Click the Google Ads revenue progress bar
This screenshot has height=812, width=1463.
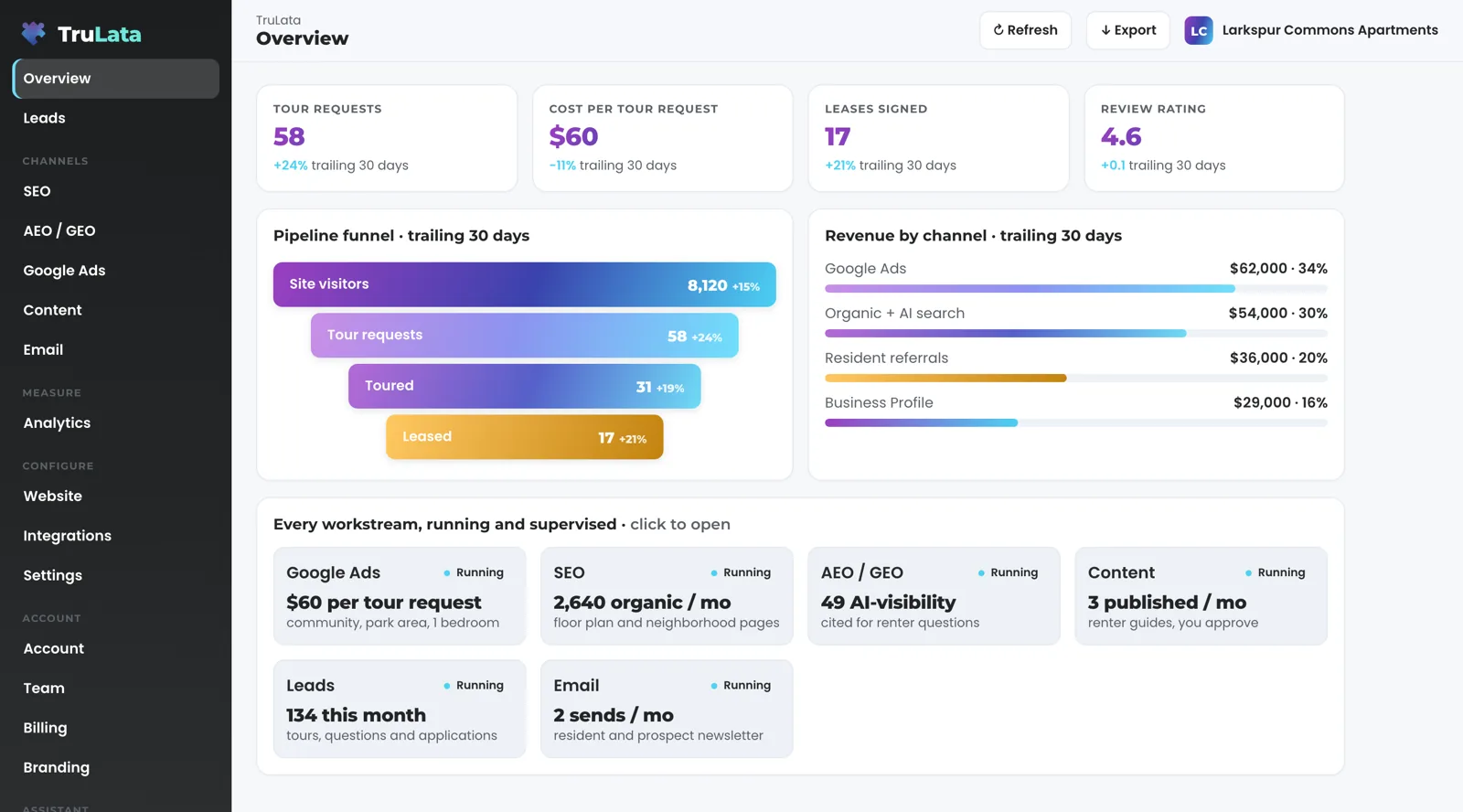[1076, 288]
